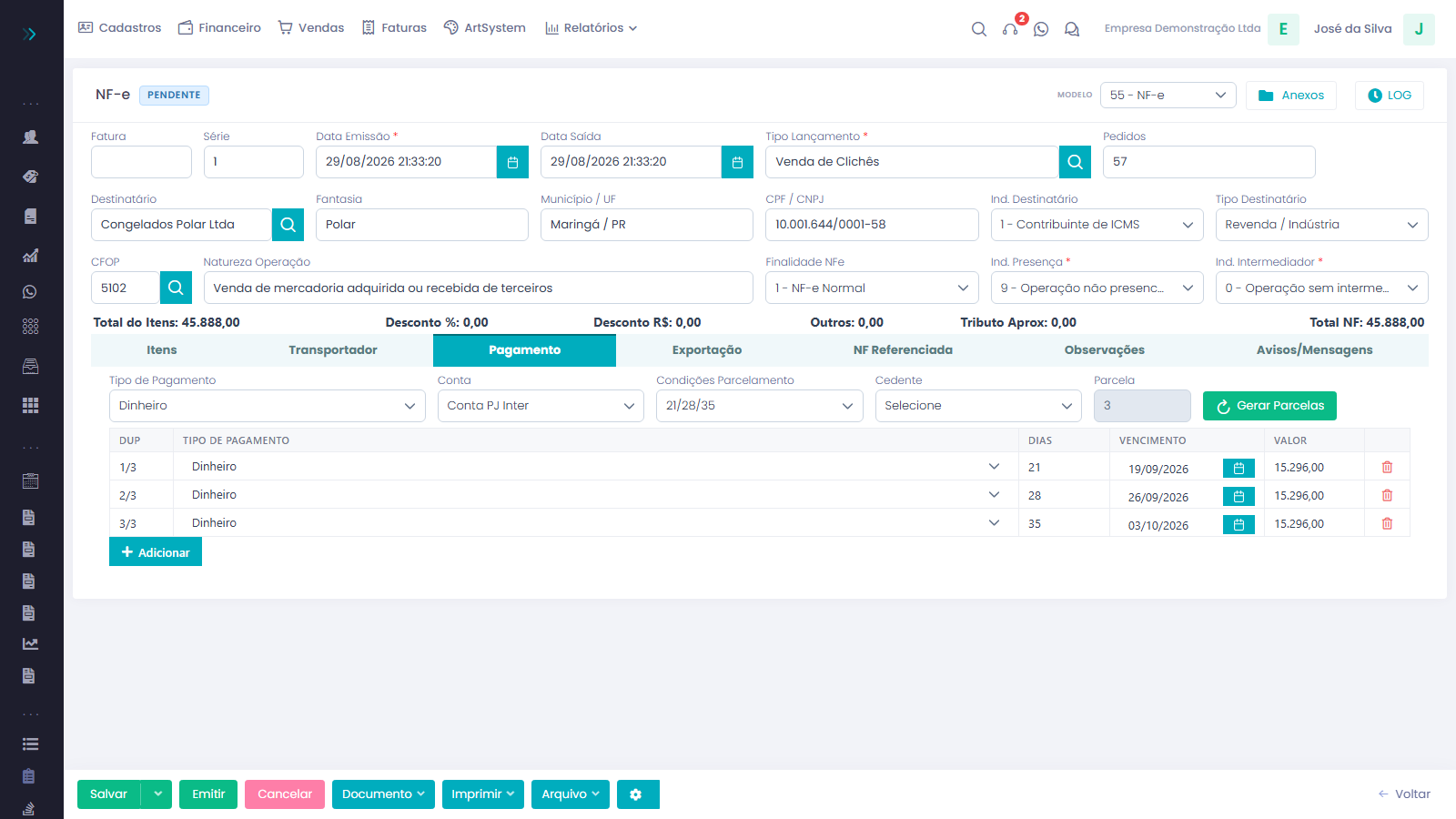
Task: Open payment type dropdown in row 2/3
Action: pyautogui.click(x=596, y=495)
